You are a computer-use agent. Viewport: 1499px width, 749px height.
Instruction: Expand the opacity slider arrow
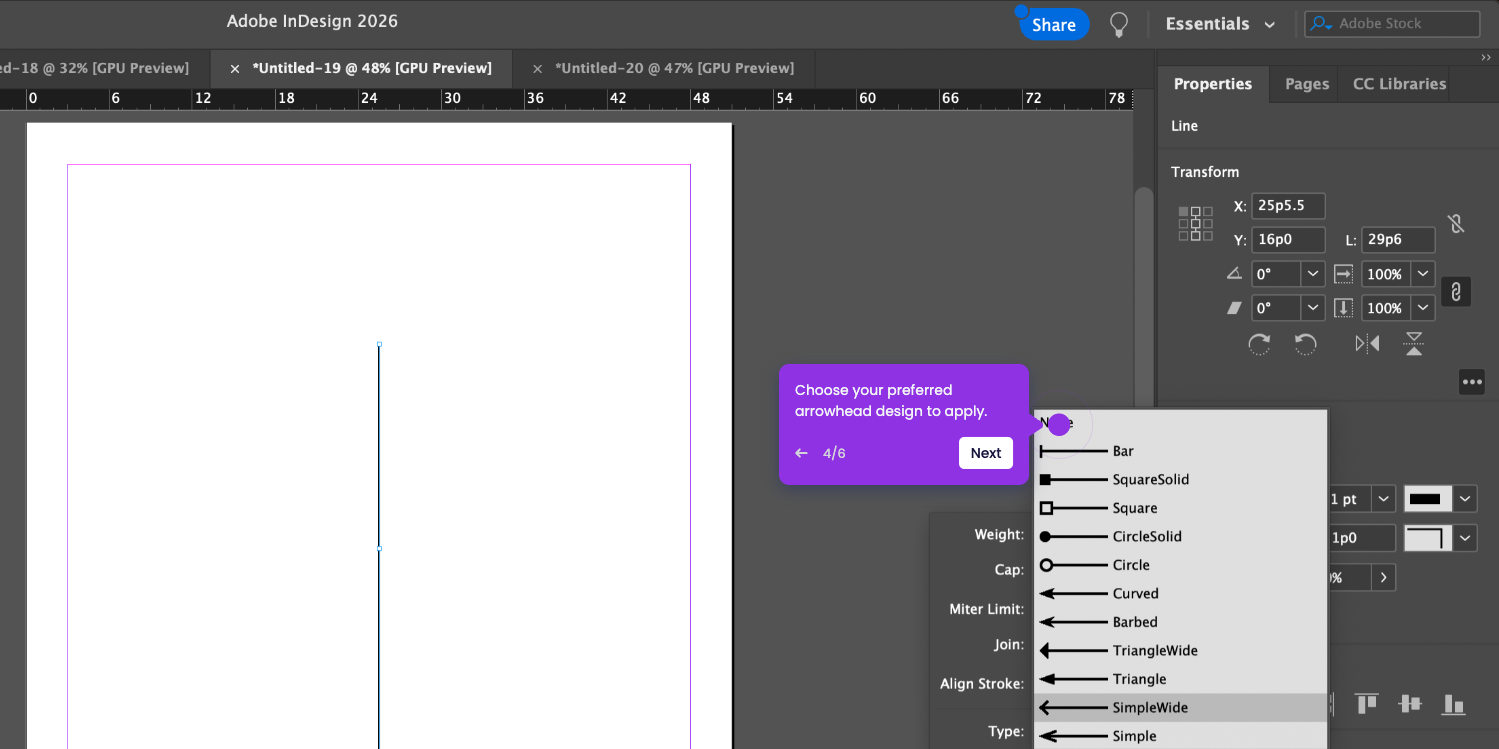point(1384,577)
